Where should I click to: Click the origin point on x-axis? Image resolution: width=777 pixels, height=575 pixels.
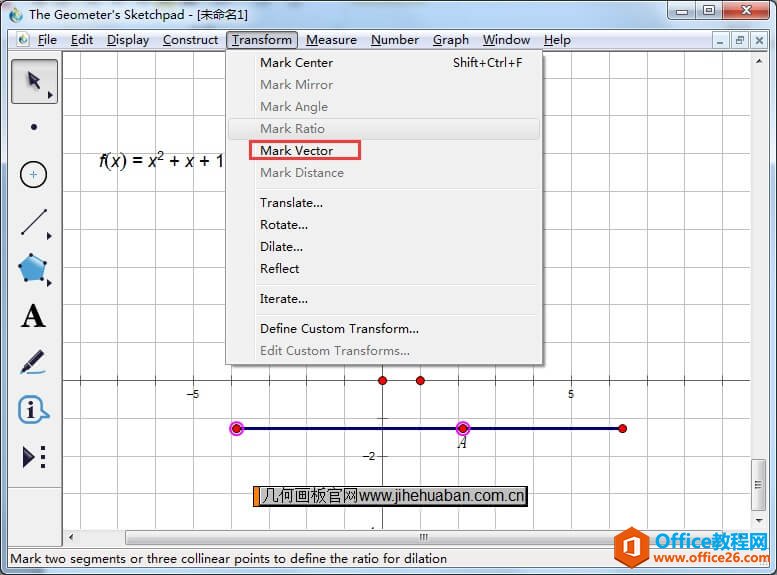(383, 381)
